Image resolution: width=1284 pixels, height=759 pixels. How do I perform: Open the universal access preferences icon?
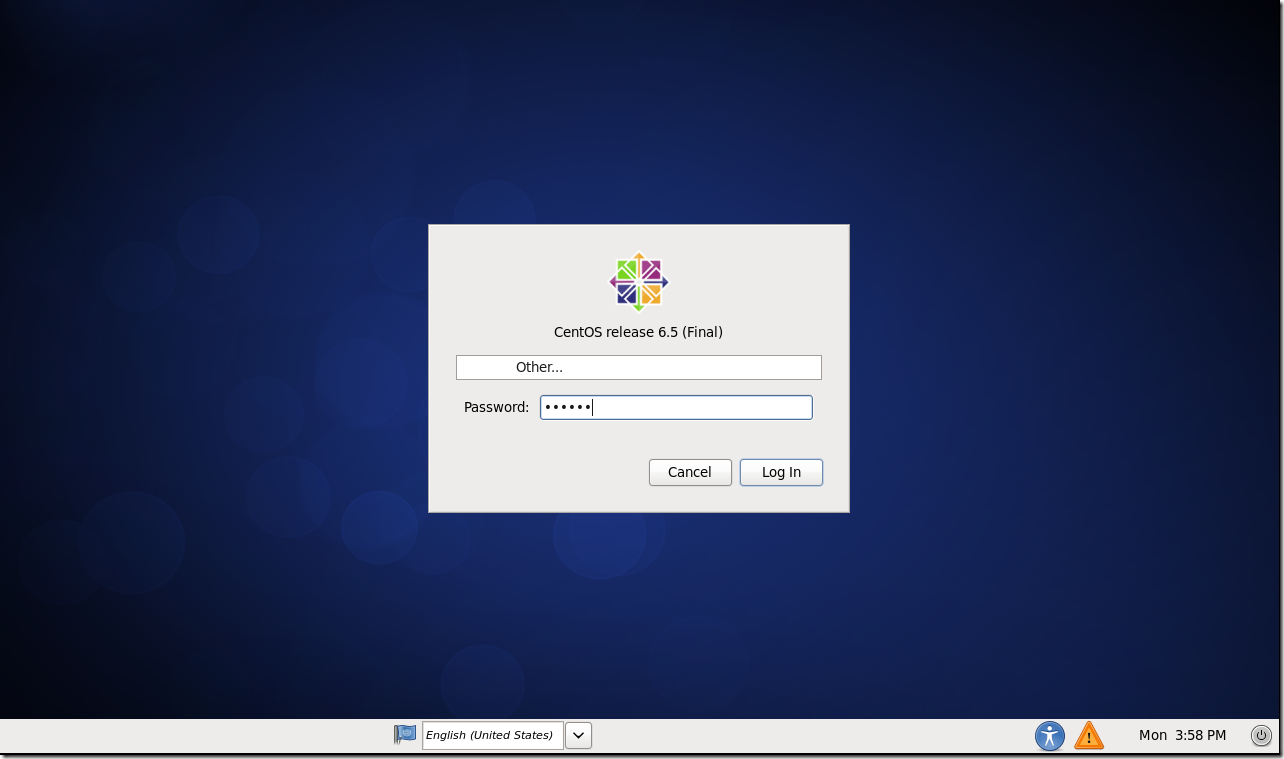tap(1050, 736)
